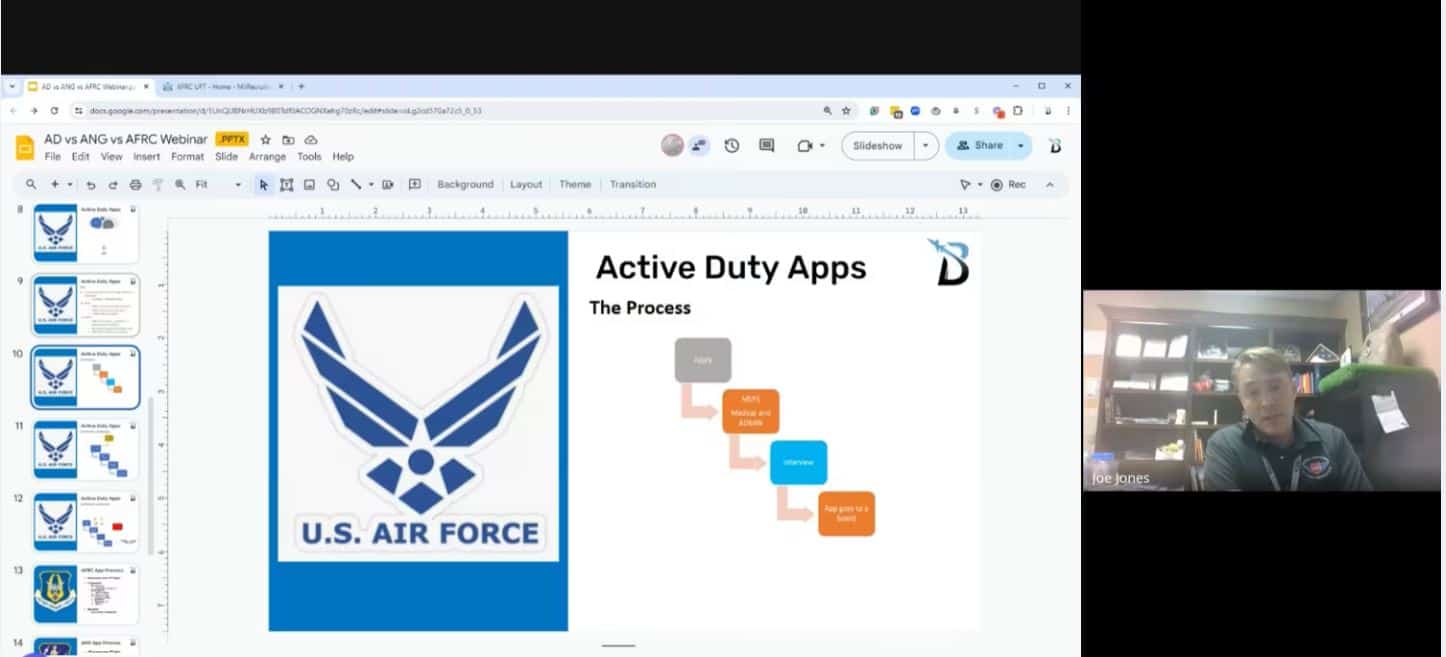Open the Tools menu
The height and width of the screenshot is (657, 1446).
pyautogui.click(x=308, y=157)
